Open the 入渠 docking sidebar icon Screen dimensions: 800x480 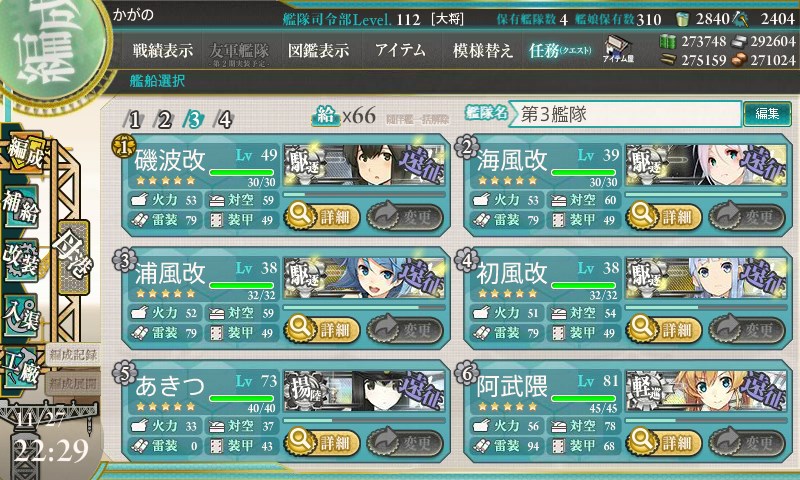pos(21,314)
